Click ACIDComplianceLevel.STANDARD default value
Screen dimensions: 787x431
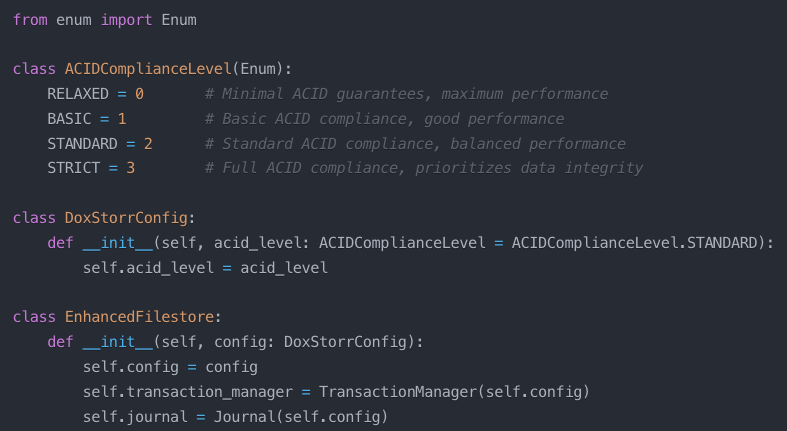(634, 243)
